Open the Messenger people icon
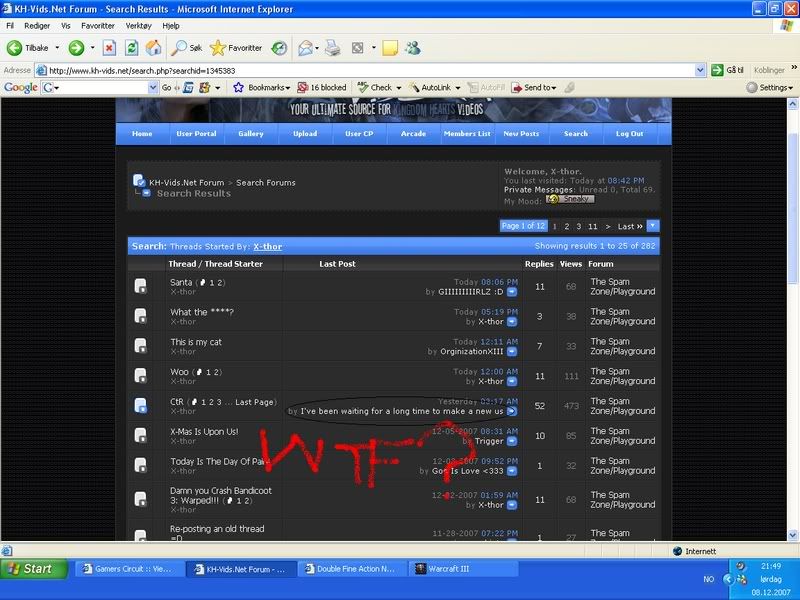The width and height of the screenshot is (800, 600). [413, 48]
